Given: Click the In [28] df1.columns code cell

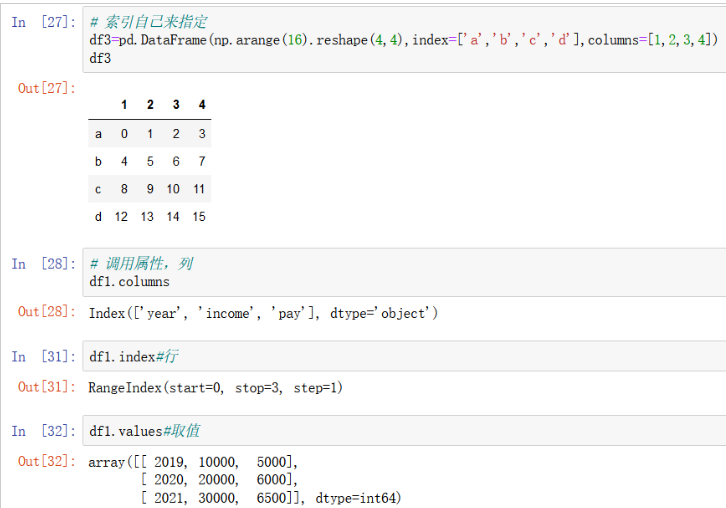Looking at the screenshot, I should point(404,272).
